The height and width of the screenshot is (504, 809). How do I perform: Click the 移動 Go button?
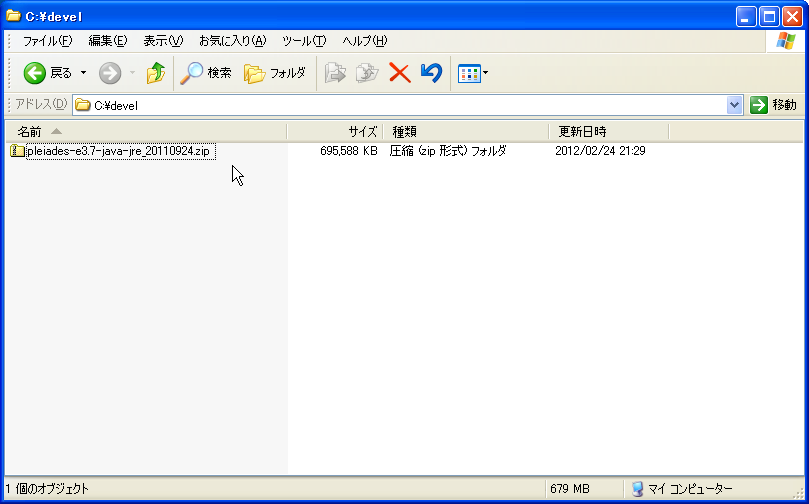[773, 105]
